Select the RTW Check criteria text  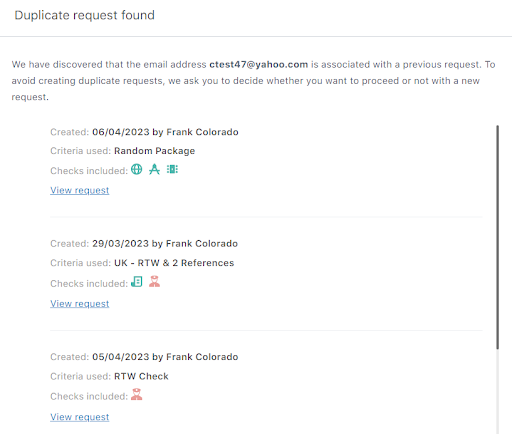(x=141, y=376)
